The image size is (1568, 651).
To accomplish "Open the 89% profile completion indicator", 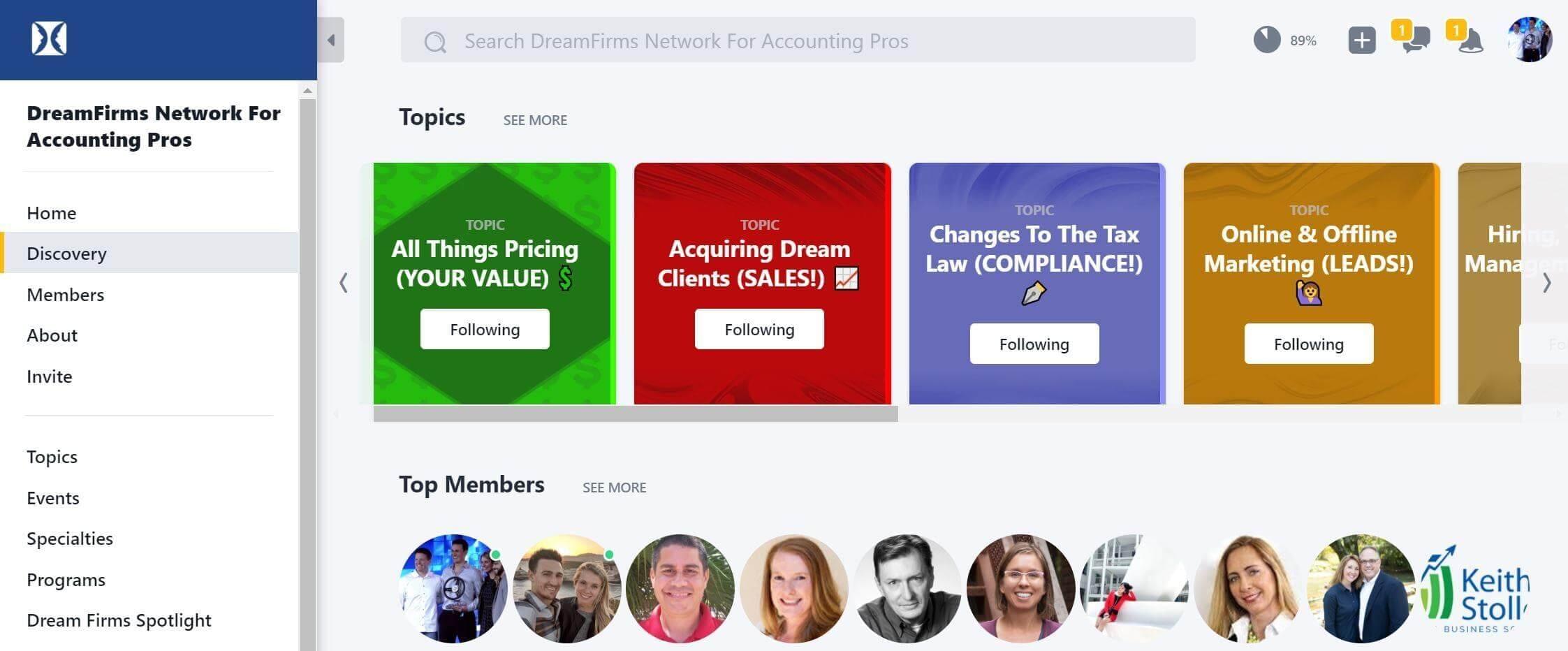I will point(1284,41).
